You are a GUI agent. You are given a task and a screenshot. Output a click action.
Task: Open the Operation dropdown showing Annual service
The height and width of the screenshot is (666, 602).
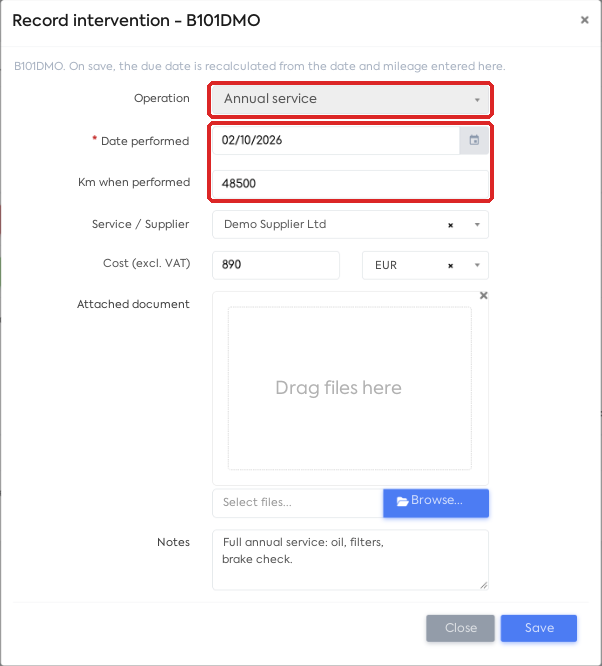350,99
